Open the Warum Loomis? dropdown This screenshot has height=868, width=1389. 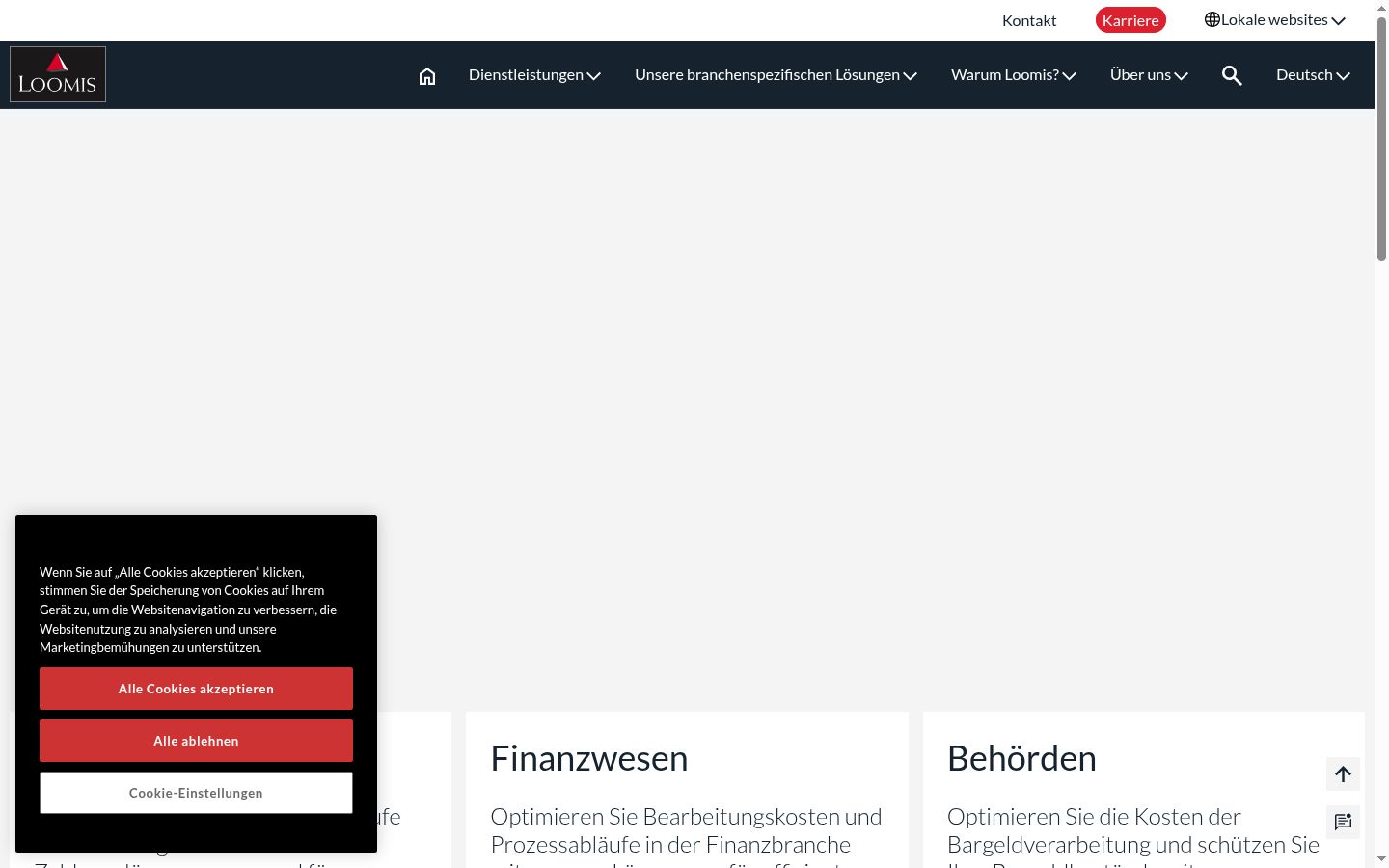pos(1014,75)
